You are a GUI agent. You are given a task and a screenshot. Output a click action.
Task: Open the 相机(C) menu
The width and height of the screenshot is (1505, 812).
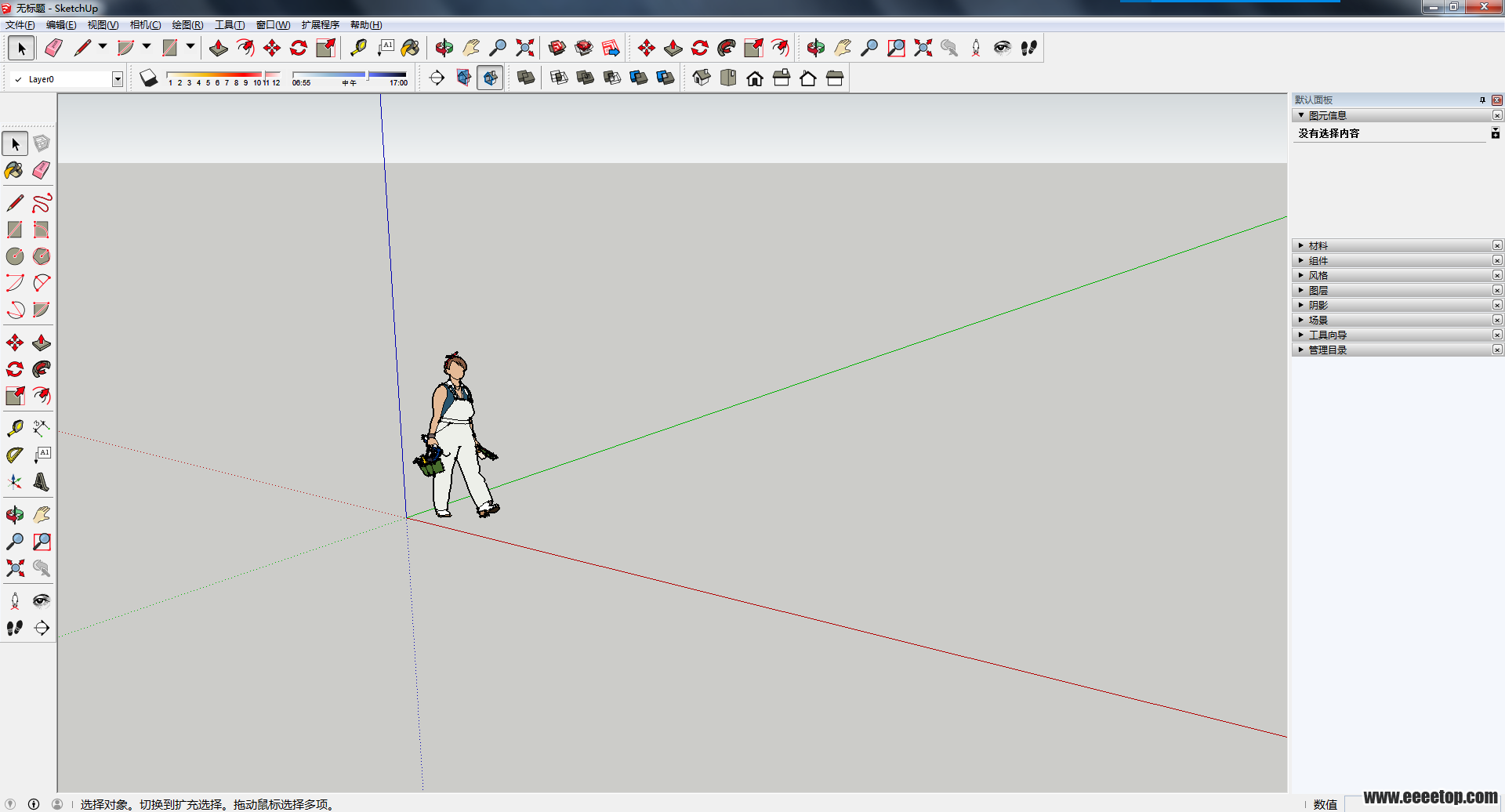pyautogui.click(x=145, y=25)
